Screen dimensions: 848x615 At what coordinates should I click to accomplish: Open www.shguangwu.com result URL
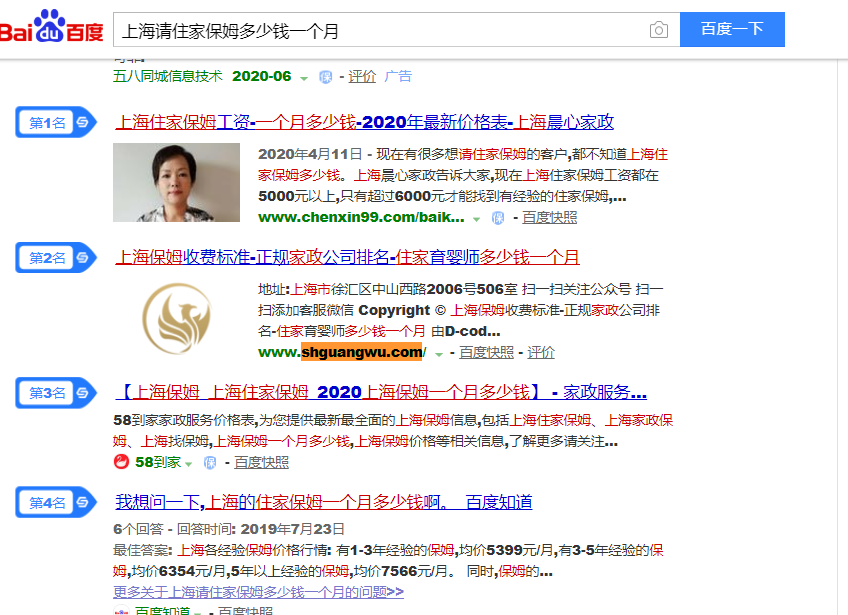pos(342,353)
